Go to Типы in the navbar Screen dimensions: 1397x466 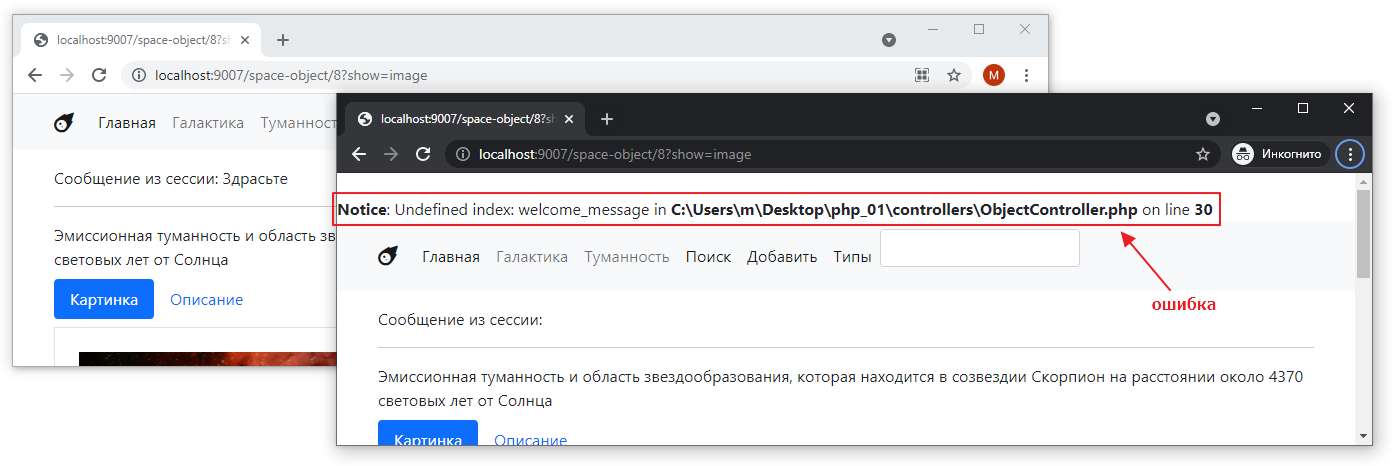pyautogui.click(x=852, y=257)
